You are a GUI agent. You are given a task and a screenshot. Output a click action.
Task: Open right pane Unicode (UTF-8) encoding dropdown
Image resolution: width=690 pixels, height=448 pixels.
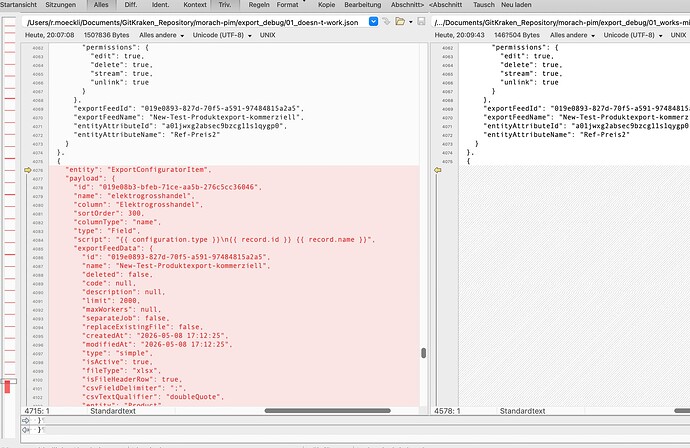pos(633,35)
